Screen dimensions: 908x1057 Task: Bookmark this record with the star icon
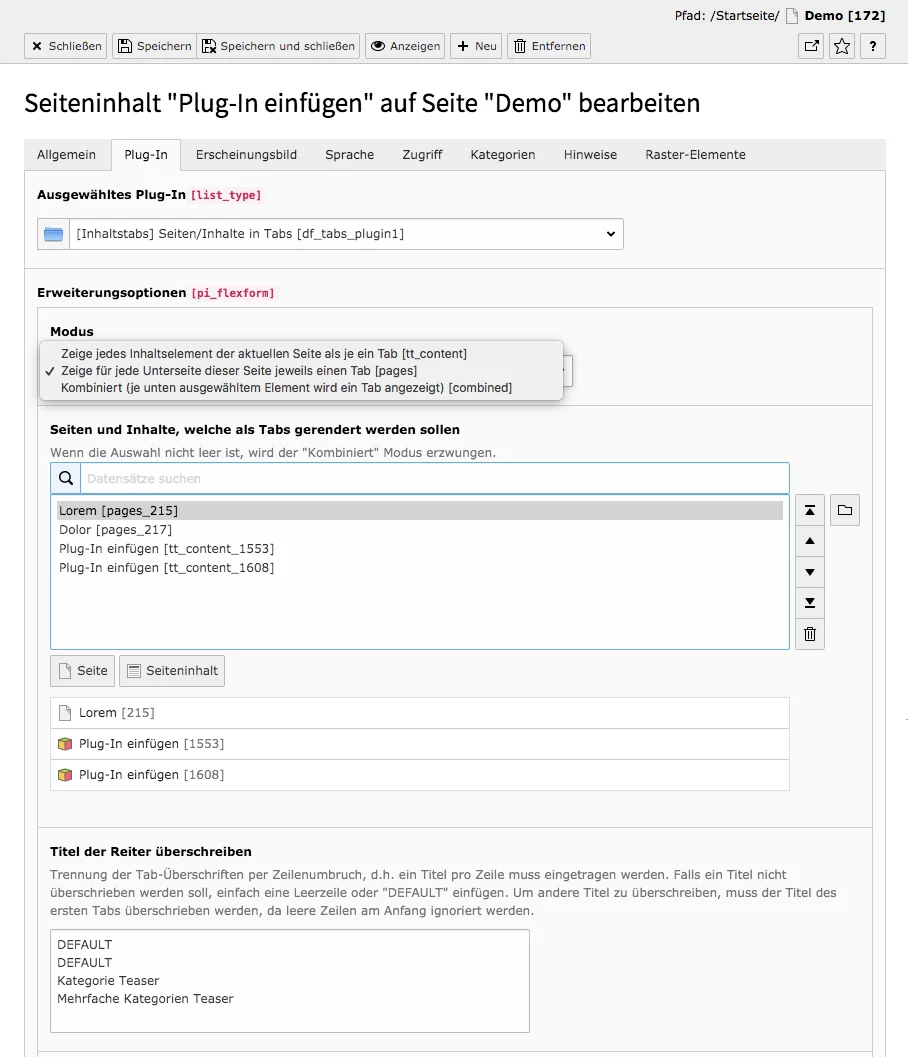[x=841, y=46]
